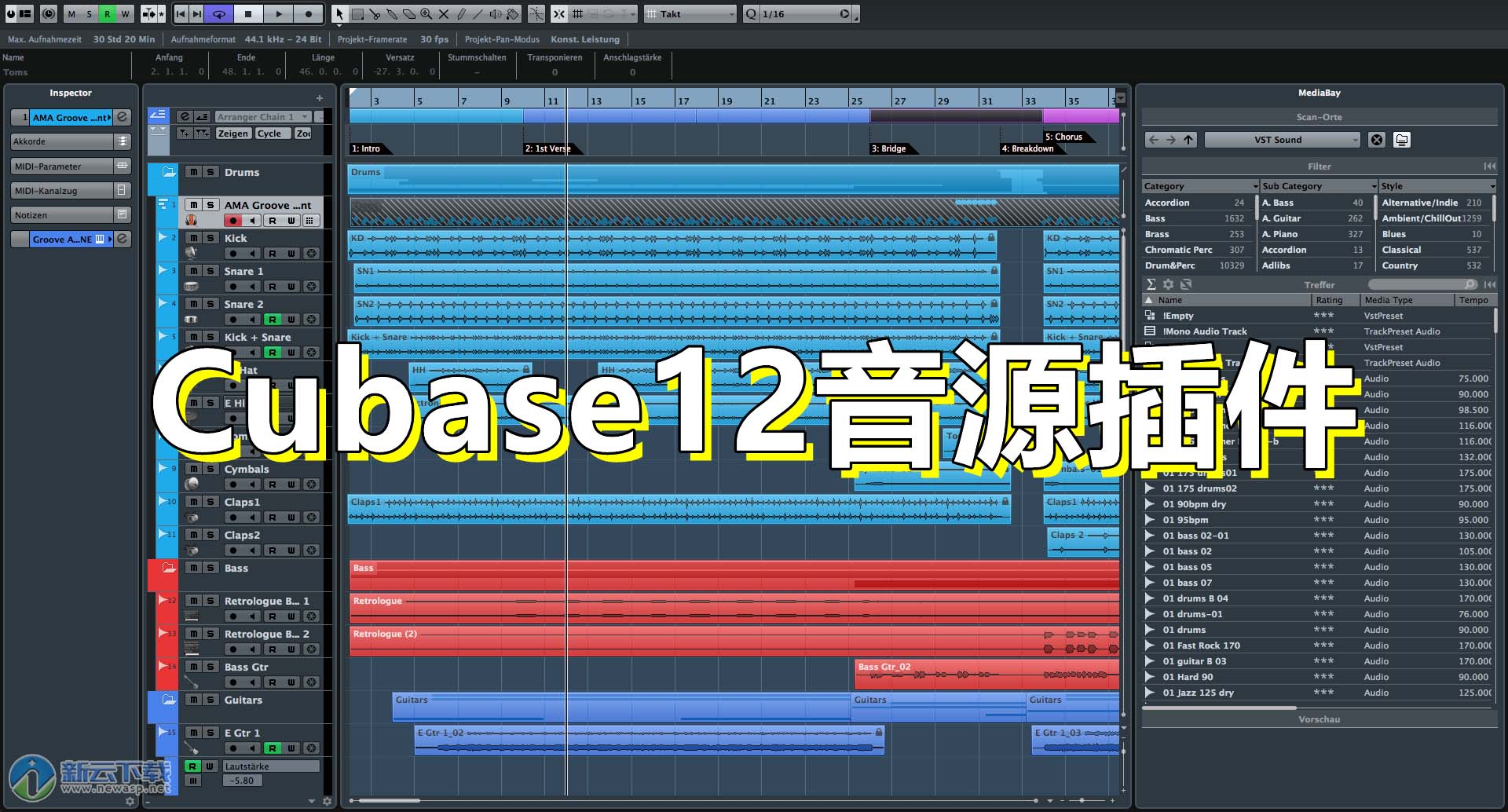Select the Line tool

tap(478, 14)
